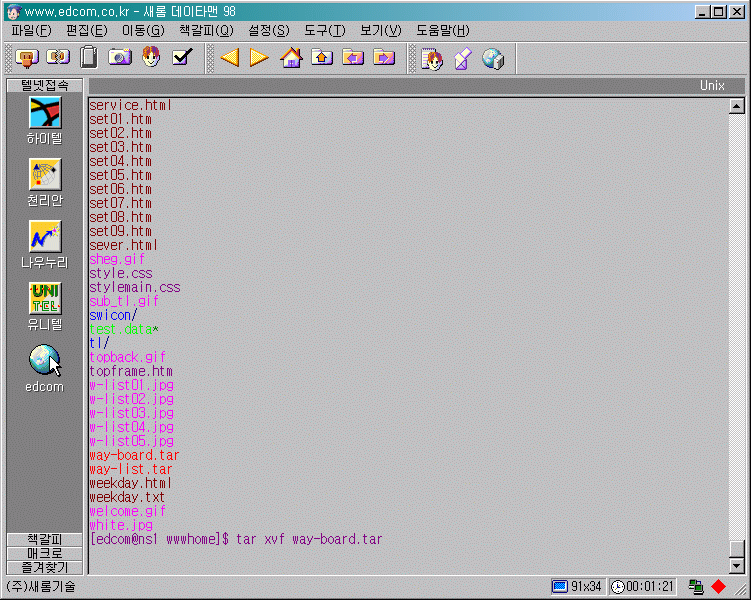Click the connect plug toolbar icon

(x=27, y=58)
